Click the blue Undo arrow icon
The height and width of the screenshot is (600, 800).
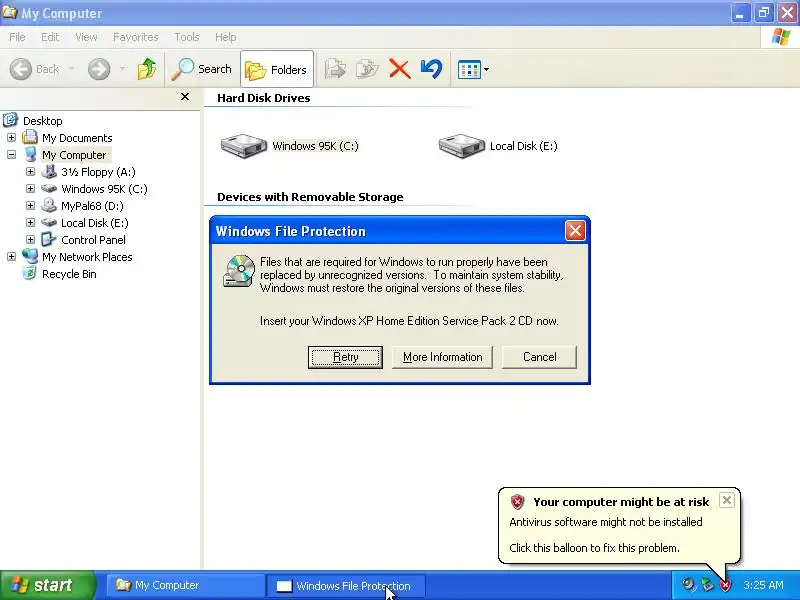pyautogui.click(x=431, y=69)
